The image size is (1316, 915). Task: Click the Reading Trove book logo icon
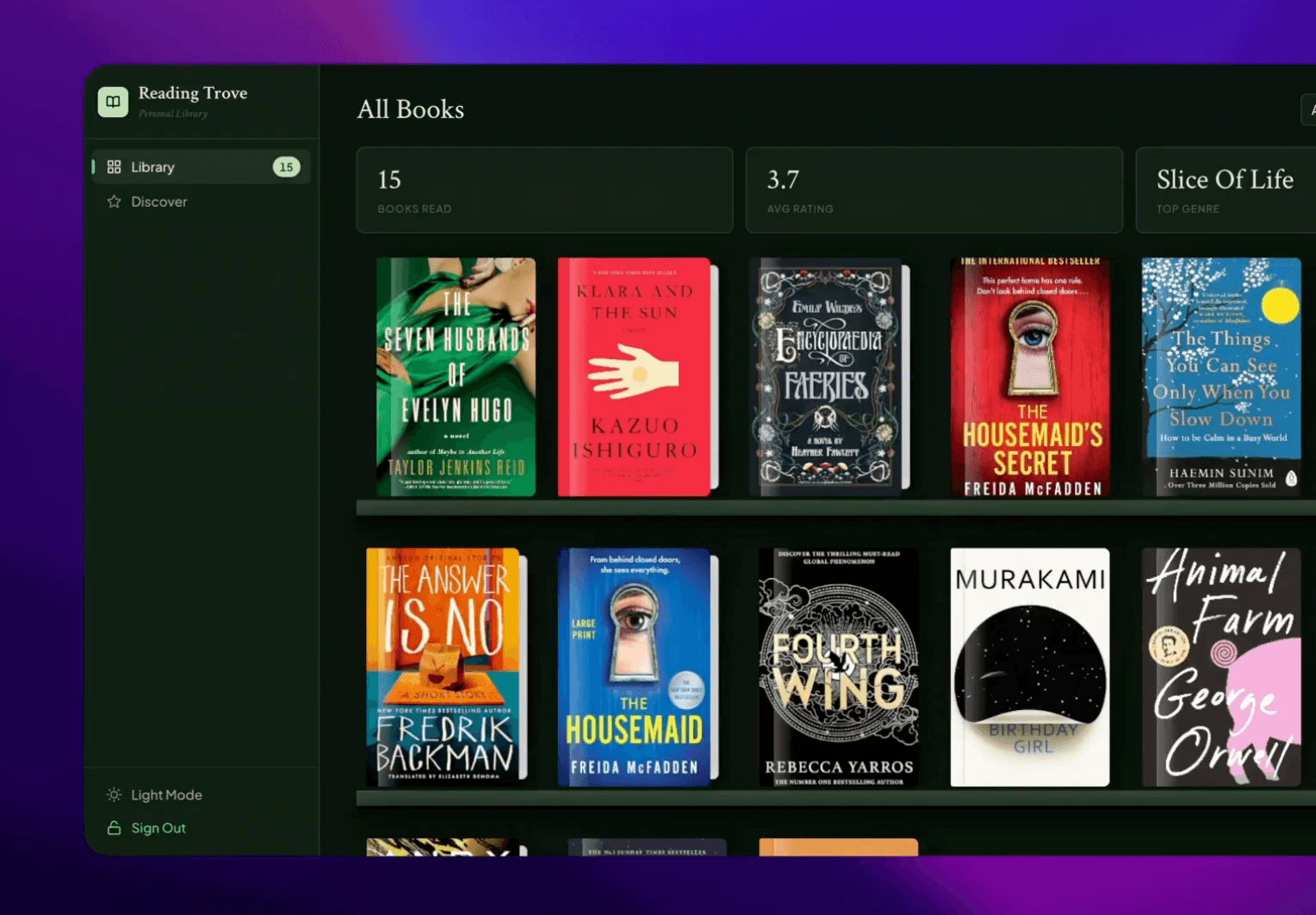click(113, 102)
